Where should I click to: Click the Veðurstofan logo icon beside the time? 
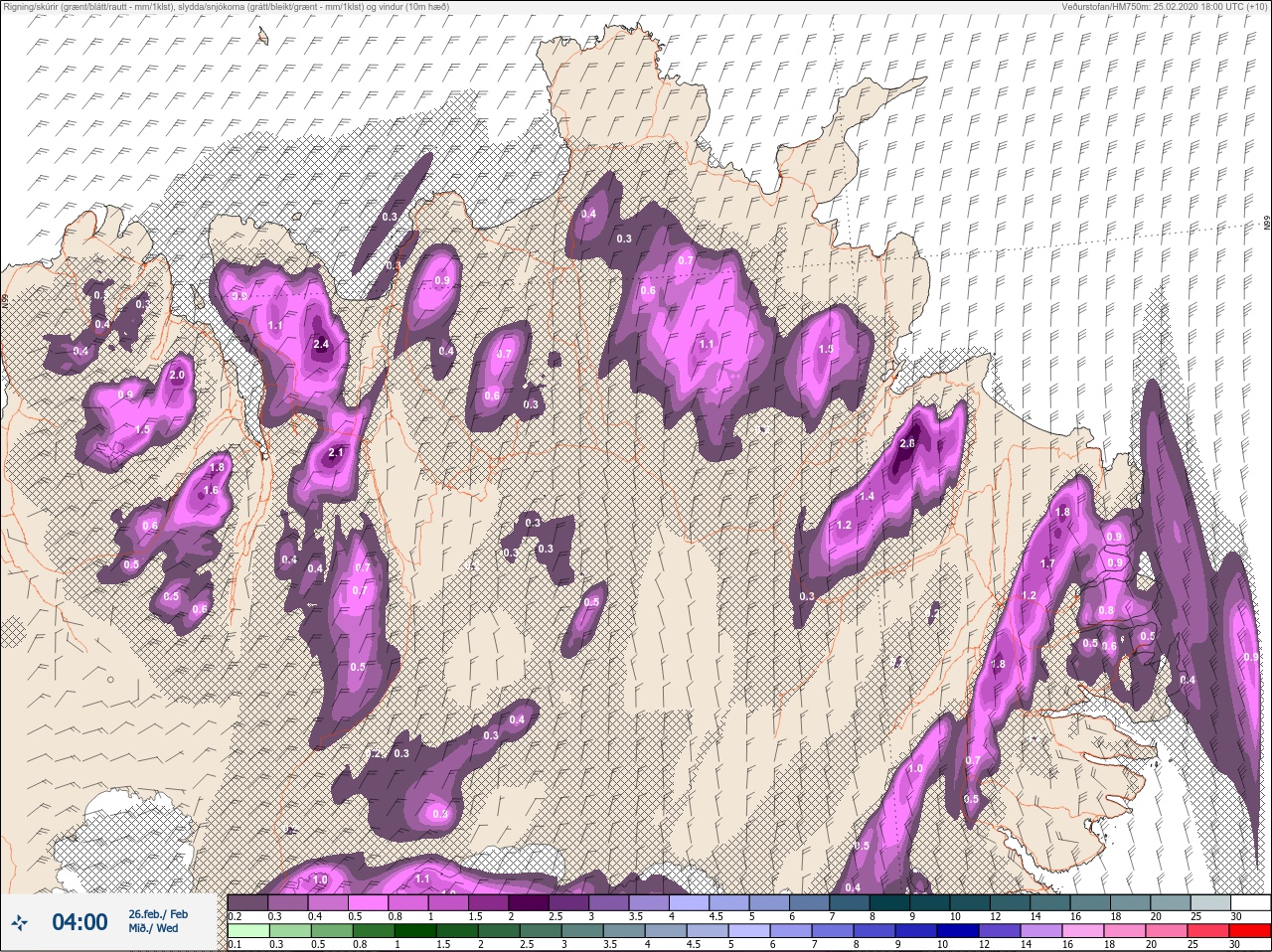[x=19, y=921]
